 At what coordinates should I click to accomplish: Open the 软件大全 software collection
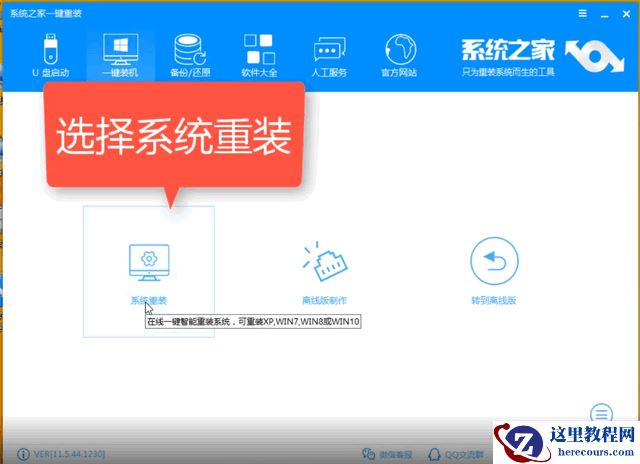[259, 56]
